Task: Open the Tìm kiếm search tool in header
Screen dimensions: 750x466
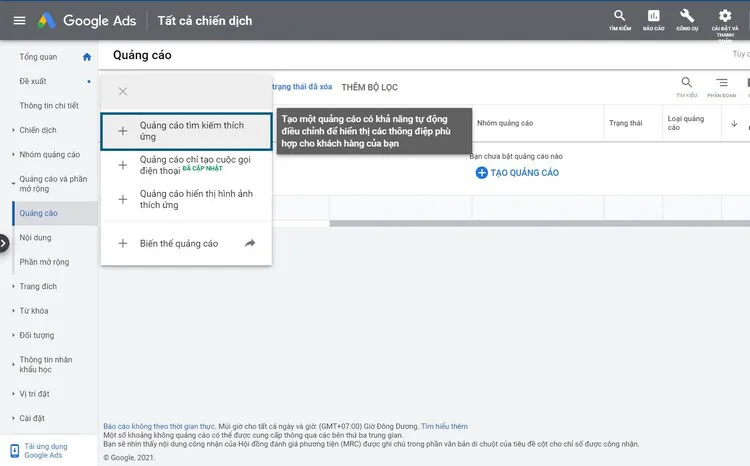Action: pyautogui.click(x=620, y=20)
